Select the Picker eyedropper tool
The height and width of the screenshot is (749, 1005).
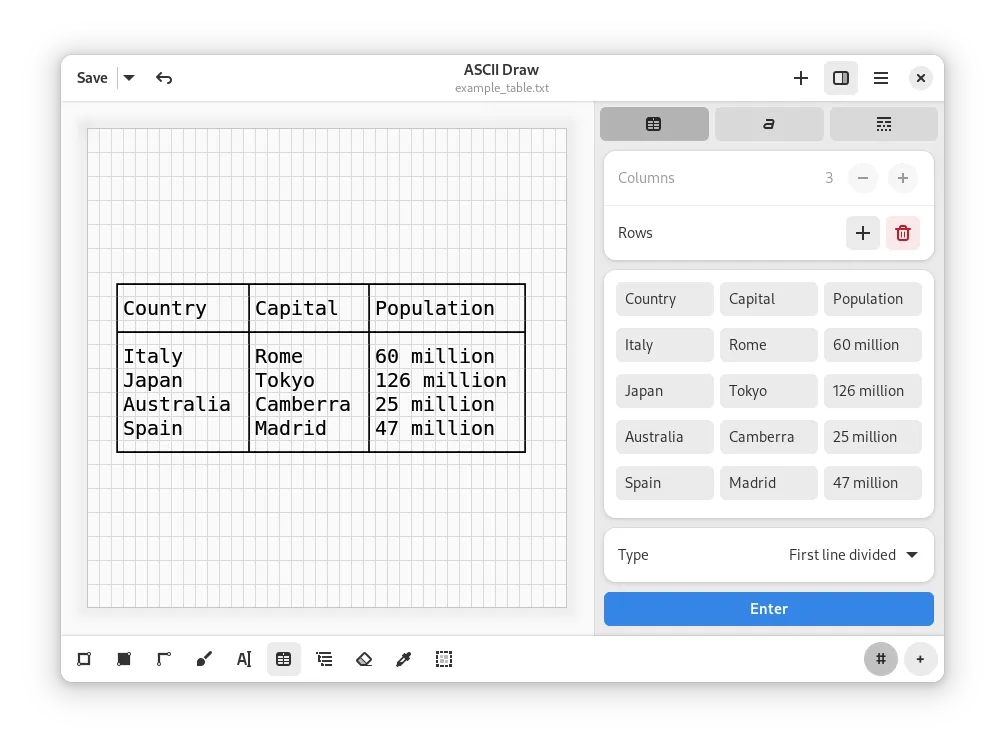pos(404,659)
